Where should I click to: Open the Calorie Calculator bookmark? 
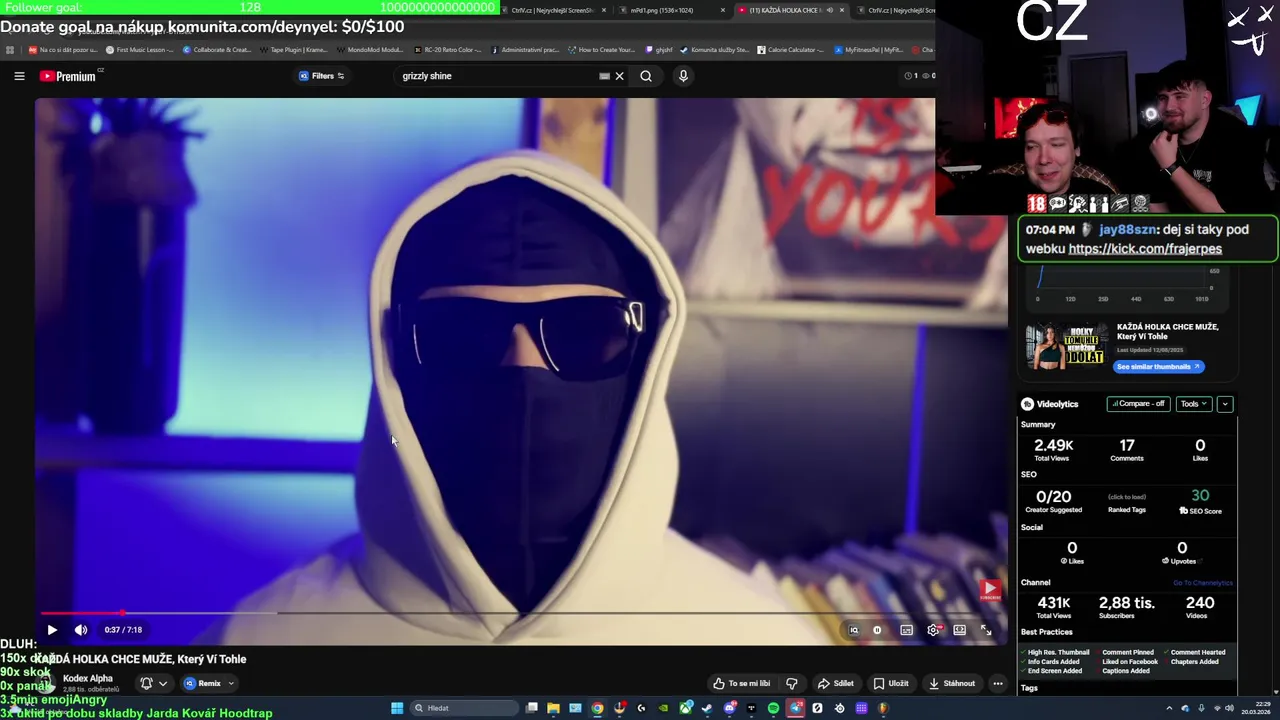tap(790, 50)
